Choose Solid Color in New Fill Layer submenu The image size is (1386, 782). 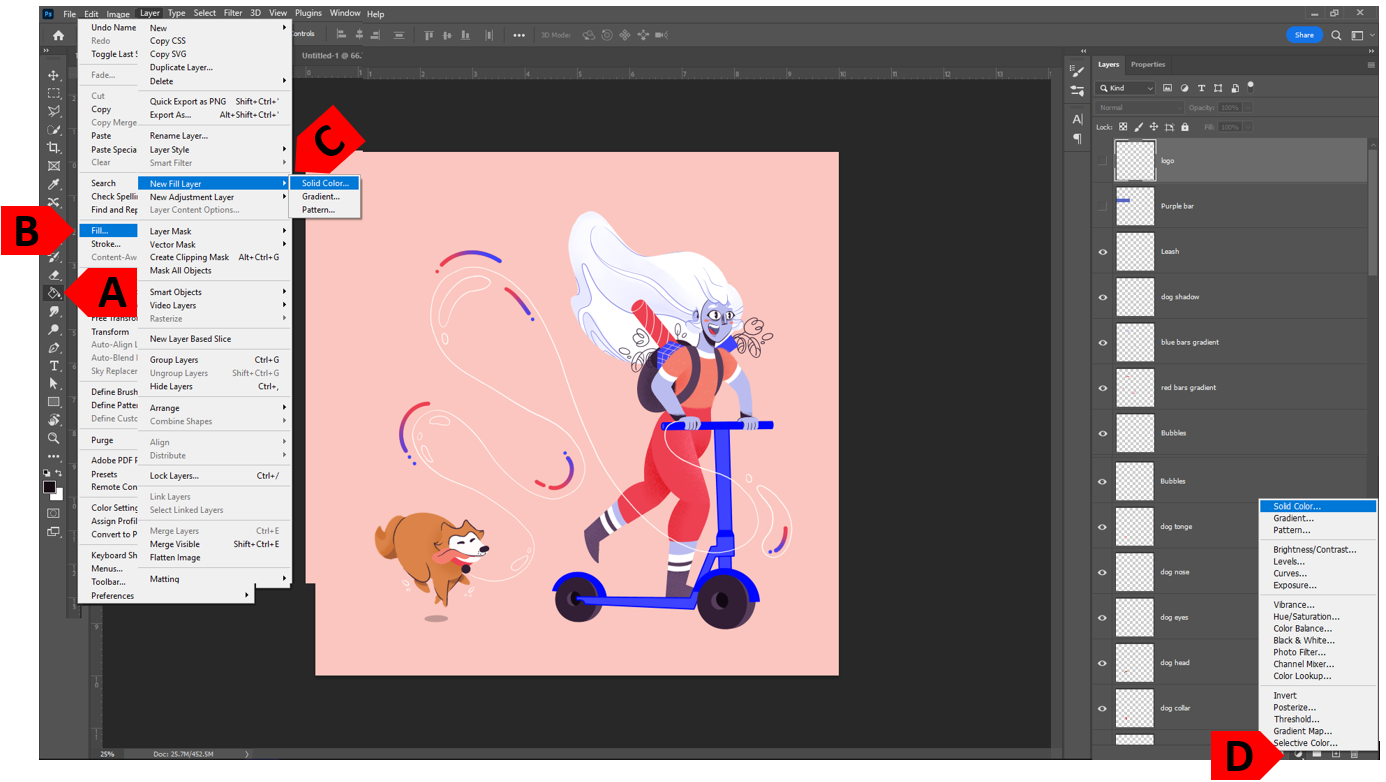click(325, 183)
